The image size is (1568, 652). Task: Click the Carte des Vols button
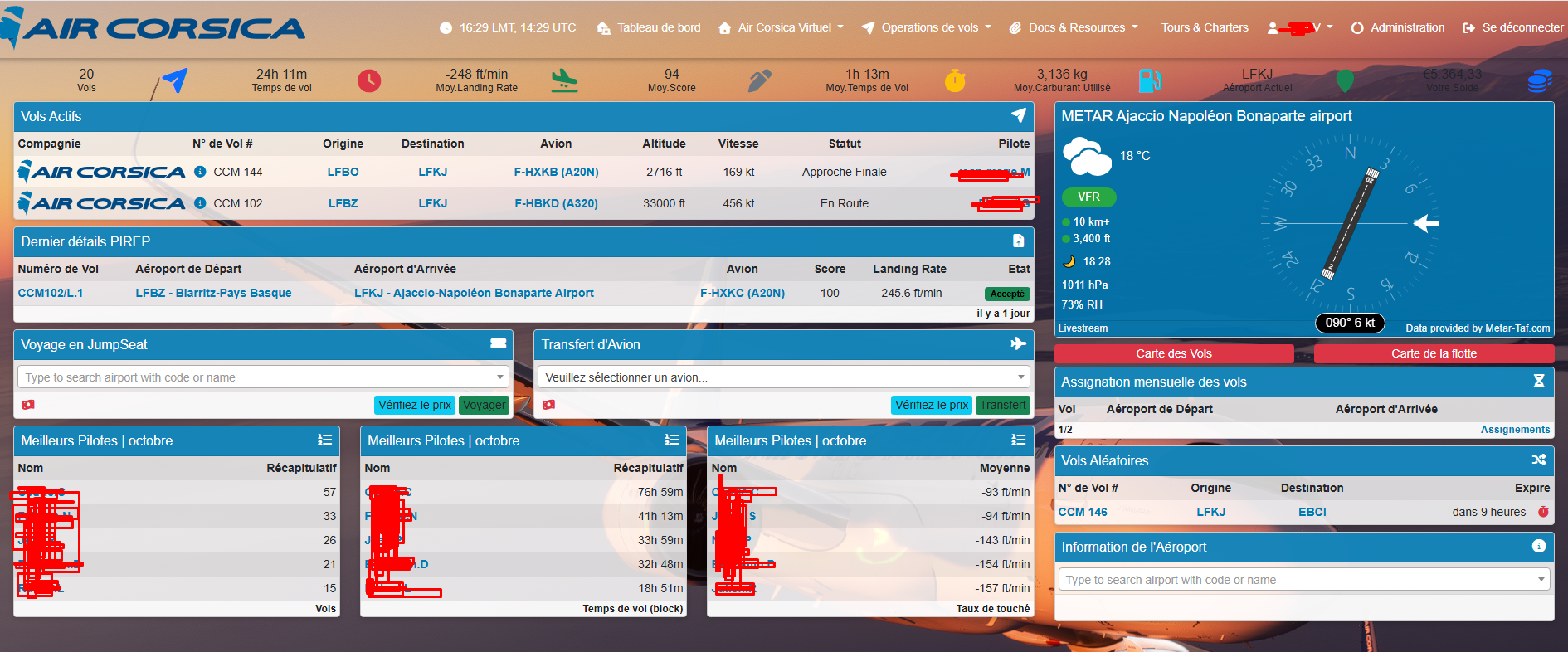(x=1173, y=353)
